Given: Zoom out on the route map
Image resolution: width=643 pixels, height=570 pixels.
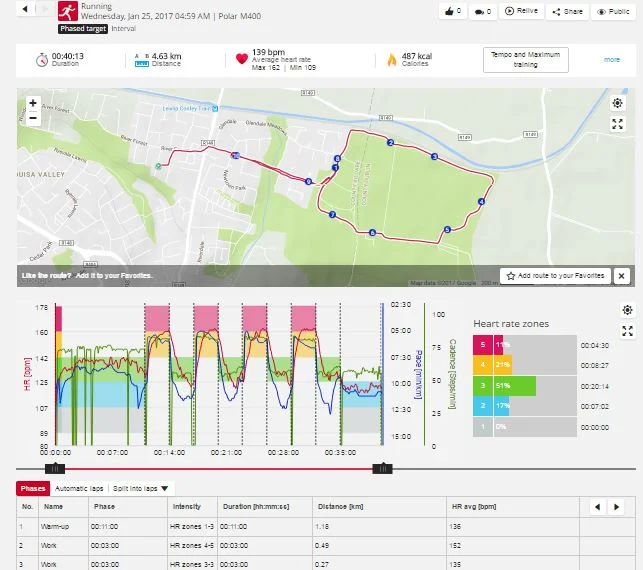Looking at the screenshot, I should pos(33,118).
